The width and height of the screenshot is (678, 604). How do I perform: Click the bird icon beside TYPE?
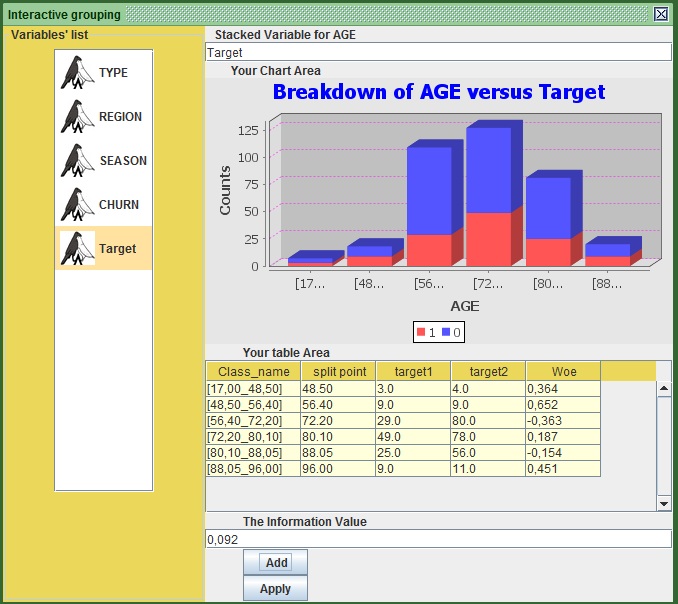[x=77, y=73]
